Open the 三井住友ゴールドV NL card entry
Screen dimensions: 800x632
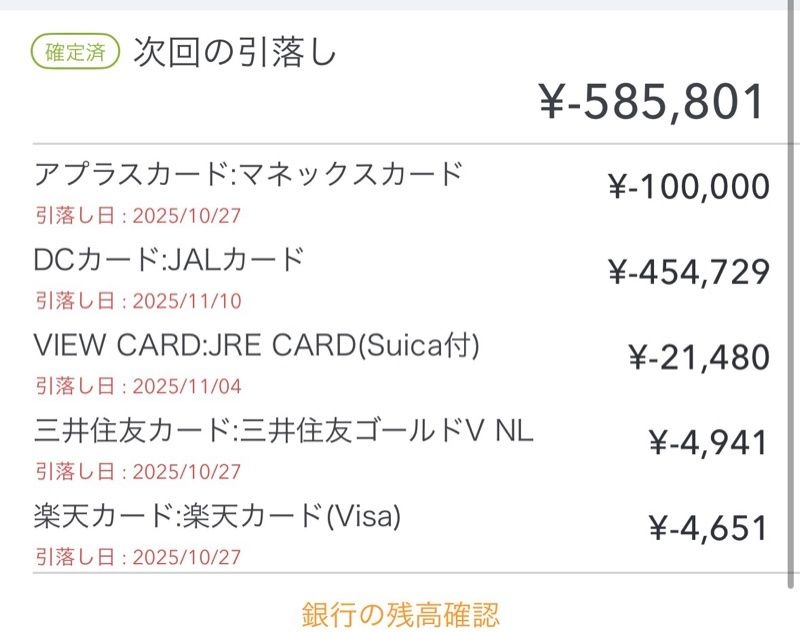tap(284, 431)
